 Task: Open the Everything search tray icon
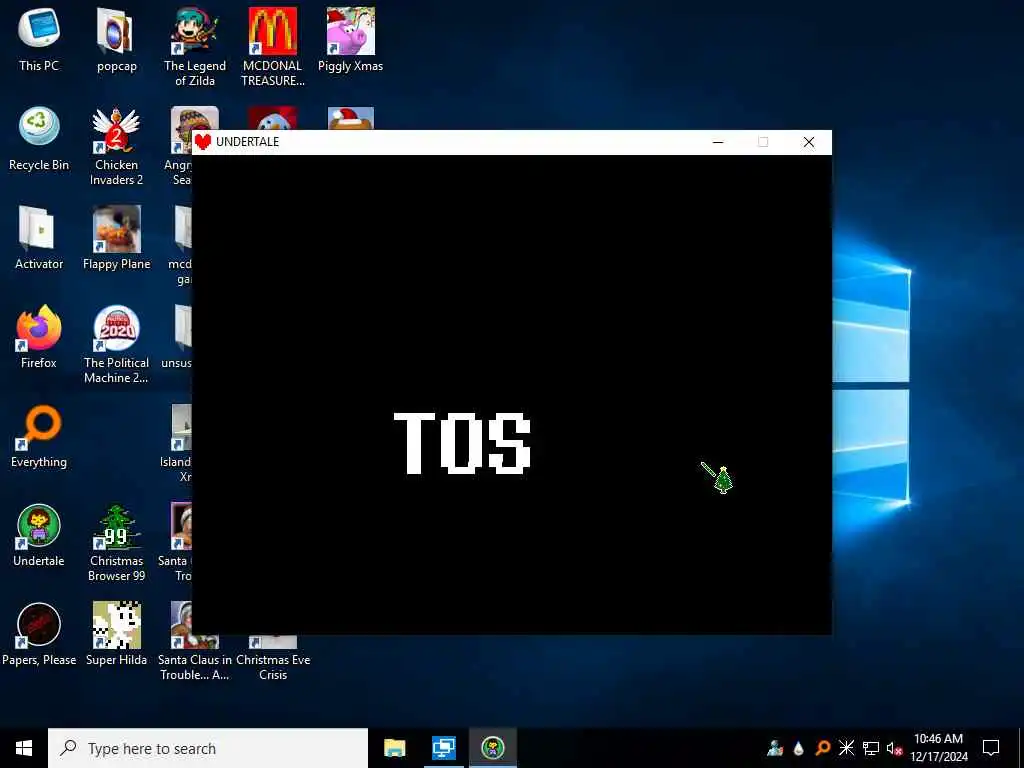822,748
